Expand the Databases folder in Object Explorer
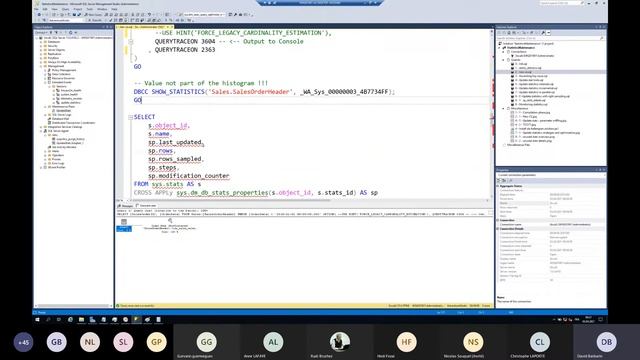The image size is (640, 360). (x=41, y=42)
